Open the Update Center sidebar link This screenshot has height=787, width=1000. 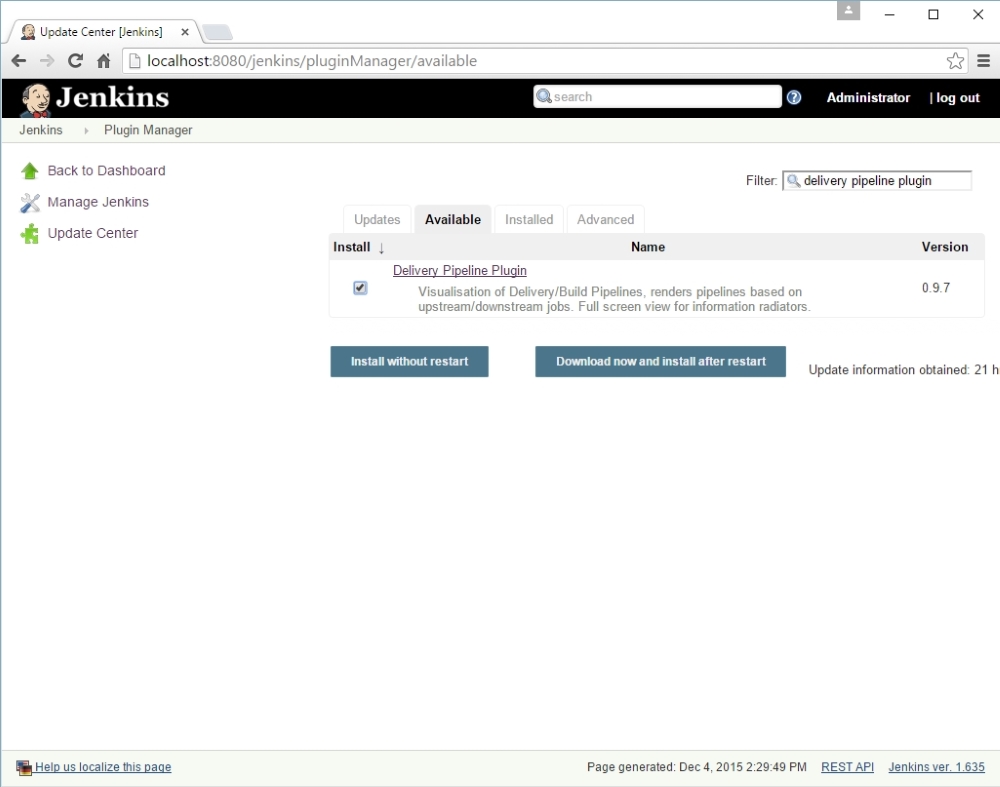tap(93, 233)
